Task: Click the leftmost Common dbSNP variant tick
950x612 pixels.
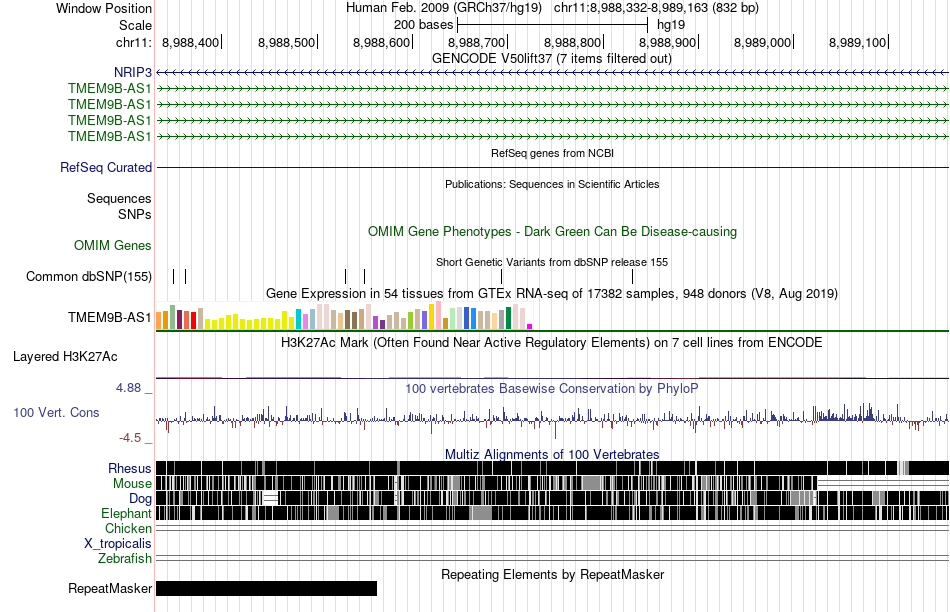Action: point(173,277)
